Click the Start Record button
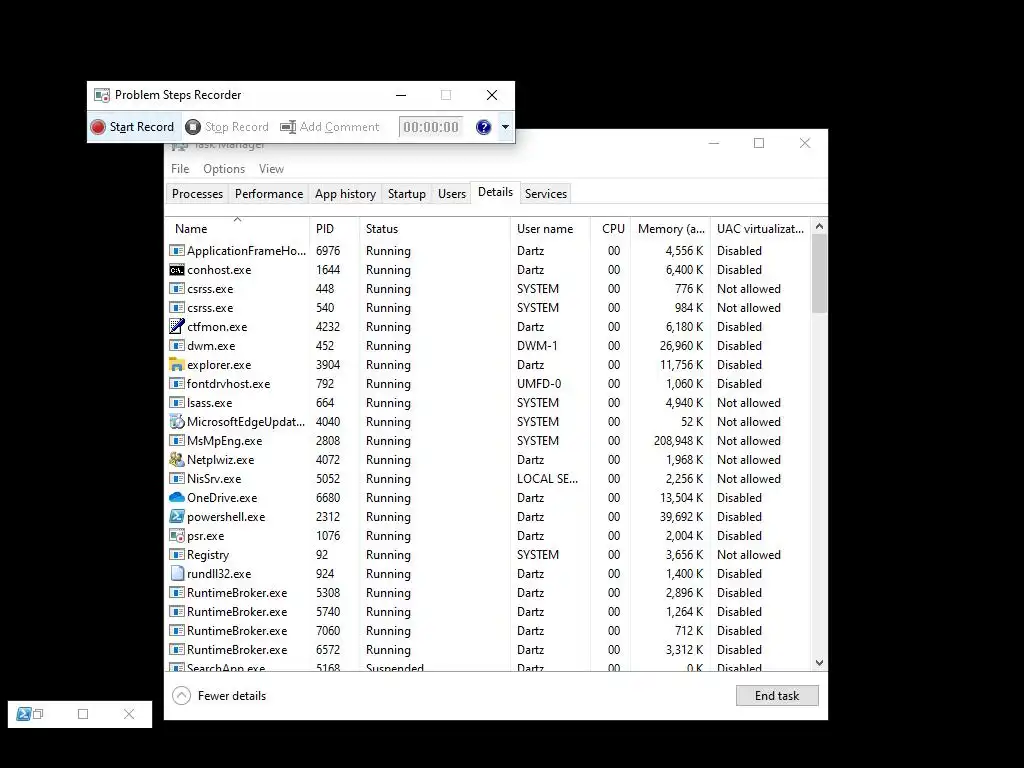The height and width of the screenshot is (768, 1024). [133, 127]
